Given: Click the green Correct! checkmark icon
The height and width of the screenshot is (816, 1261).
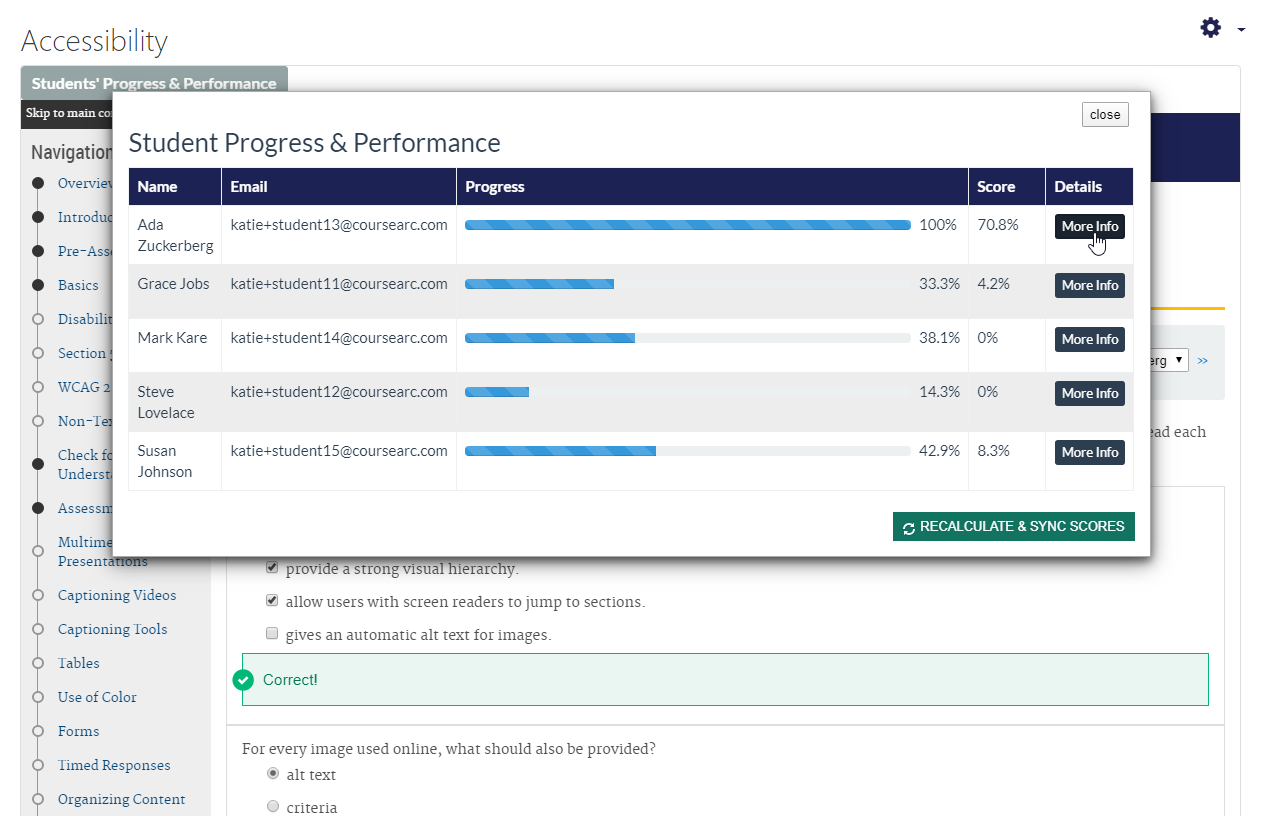Looking at the screenshot, I should click(243, 680).
